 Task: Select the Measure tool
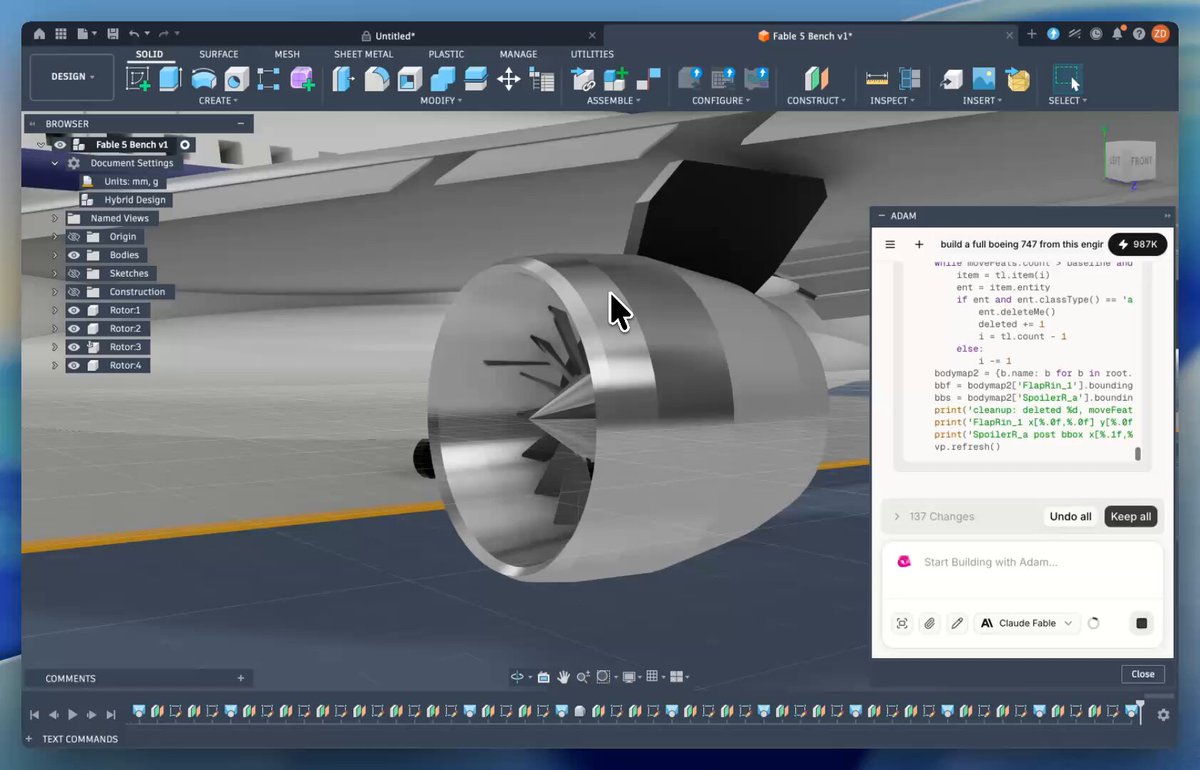point(877,79)
